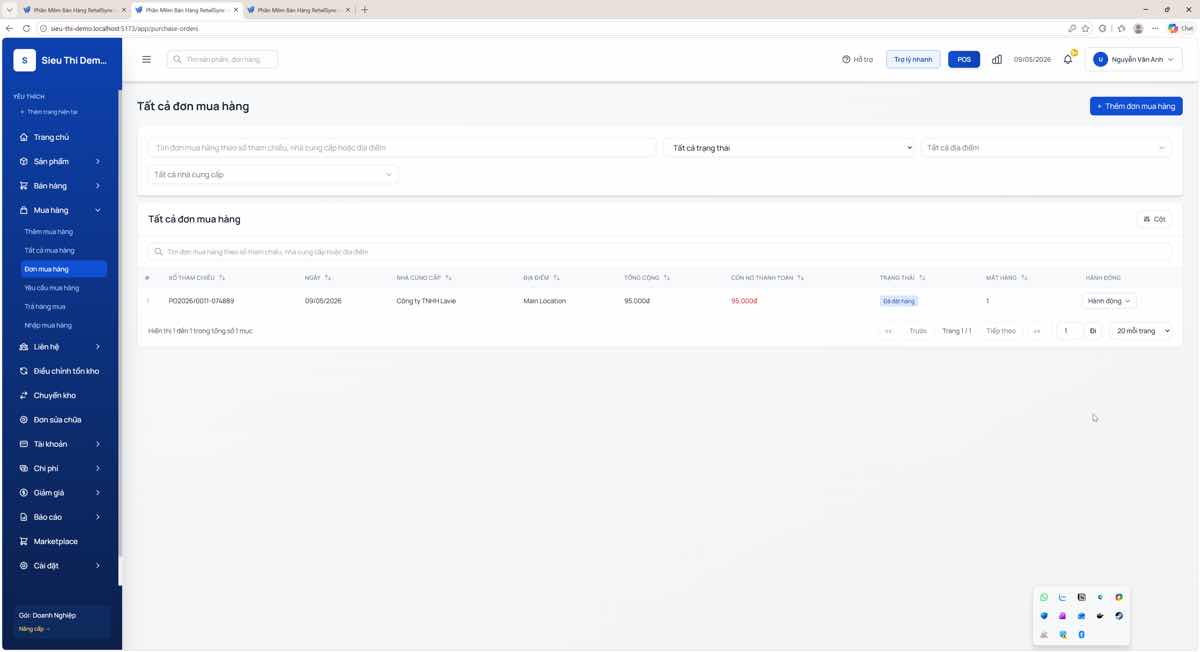The width and height of the screenshot is (1200, 652).
Task: Click supplier Công ty TNHH Lavie
Action: (426, 301)
